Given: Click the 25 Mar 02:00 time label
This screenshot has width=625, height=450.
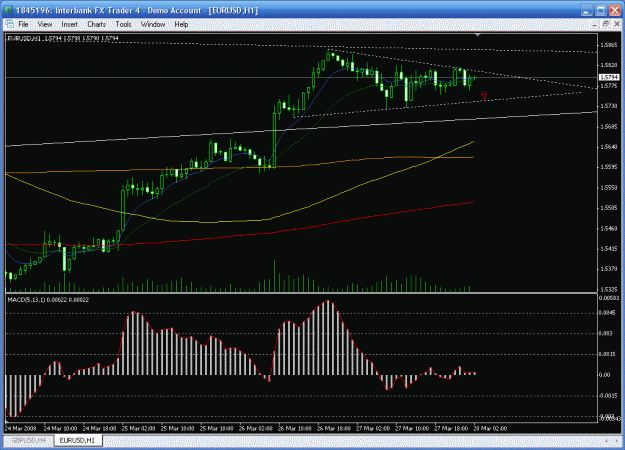Looking at the screenshot, I should 138,429.
